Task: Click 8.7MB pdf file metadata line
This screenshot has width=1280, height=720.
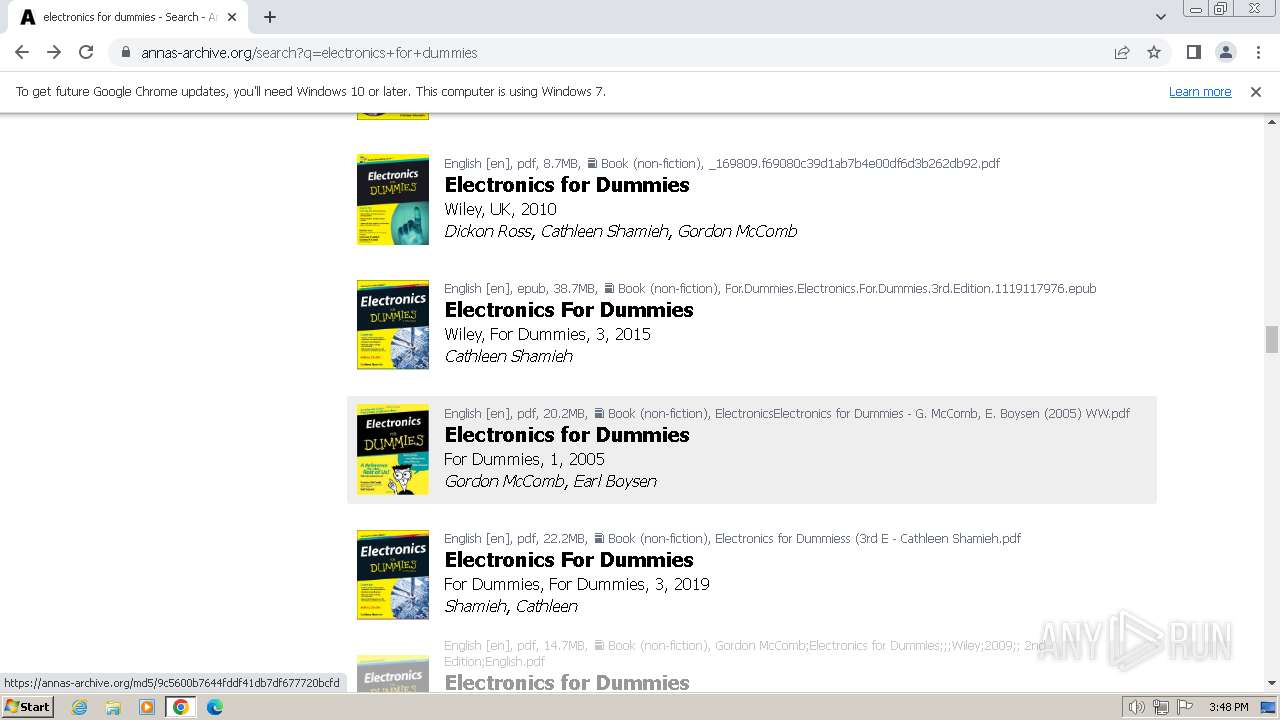Action: tap(722, 163)
